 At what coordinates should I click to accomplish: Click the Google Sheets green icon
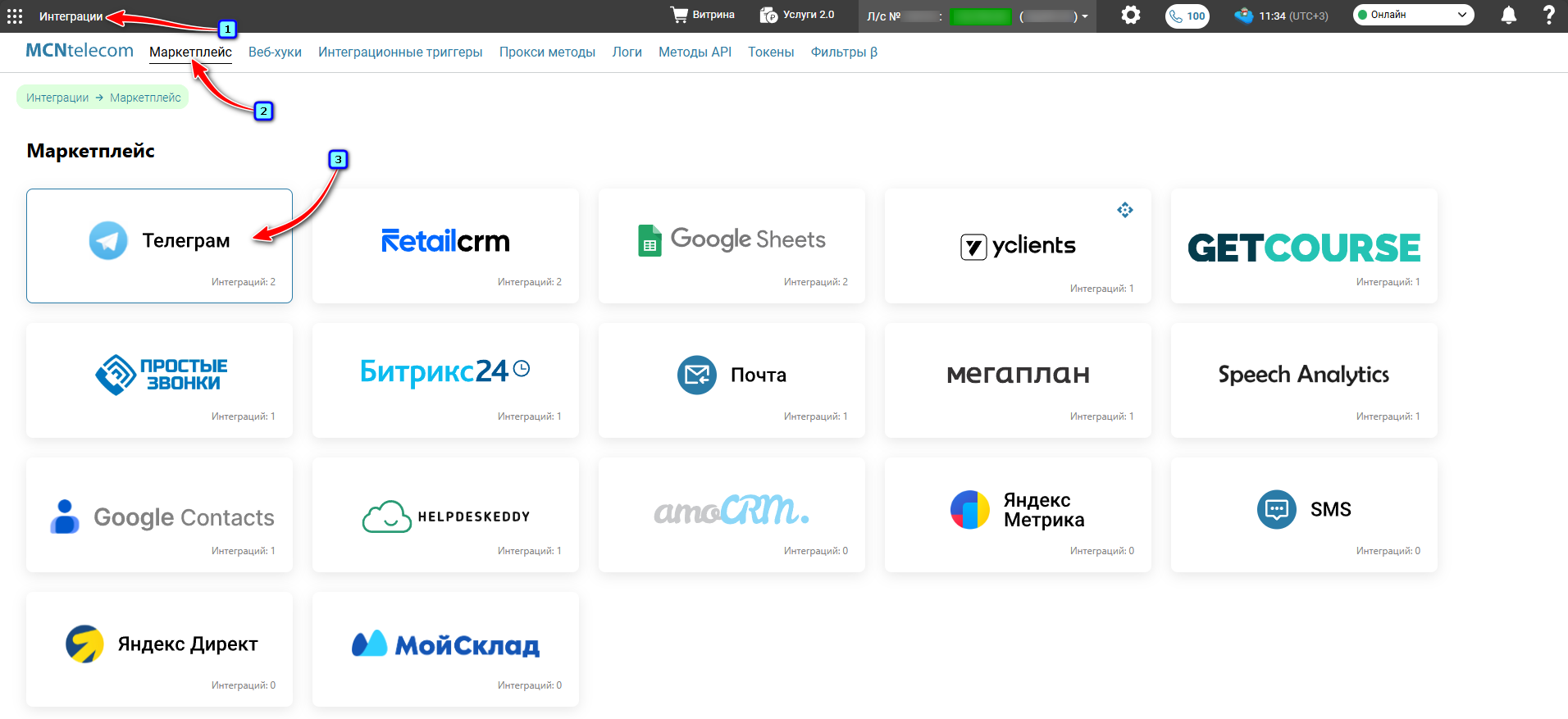[x=650, y=240]
